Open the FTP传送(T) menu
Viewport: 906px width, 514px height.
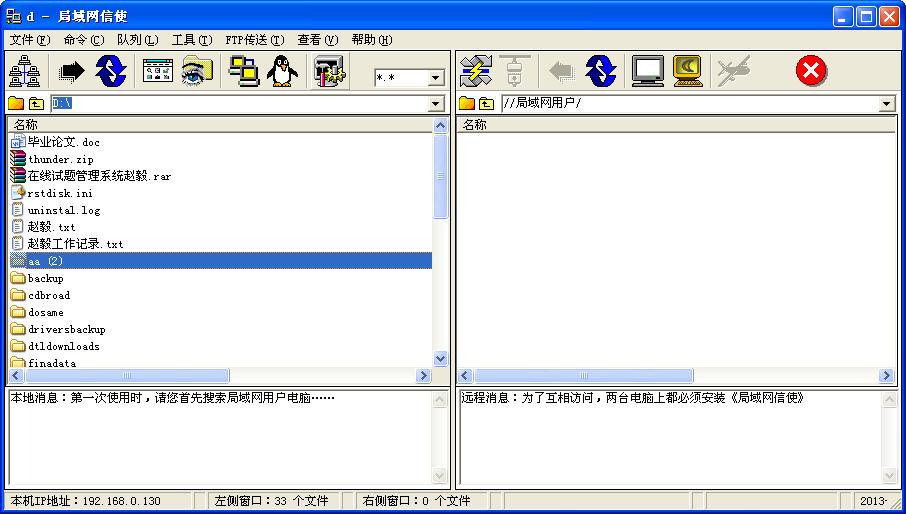254,40
